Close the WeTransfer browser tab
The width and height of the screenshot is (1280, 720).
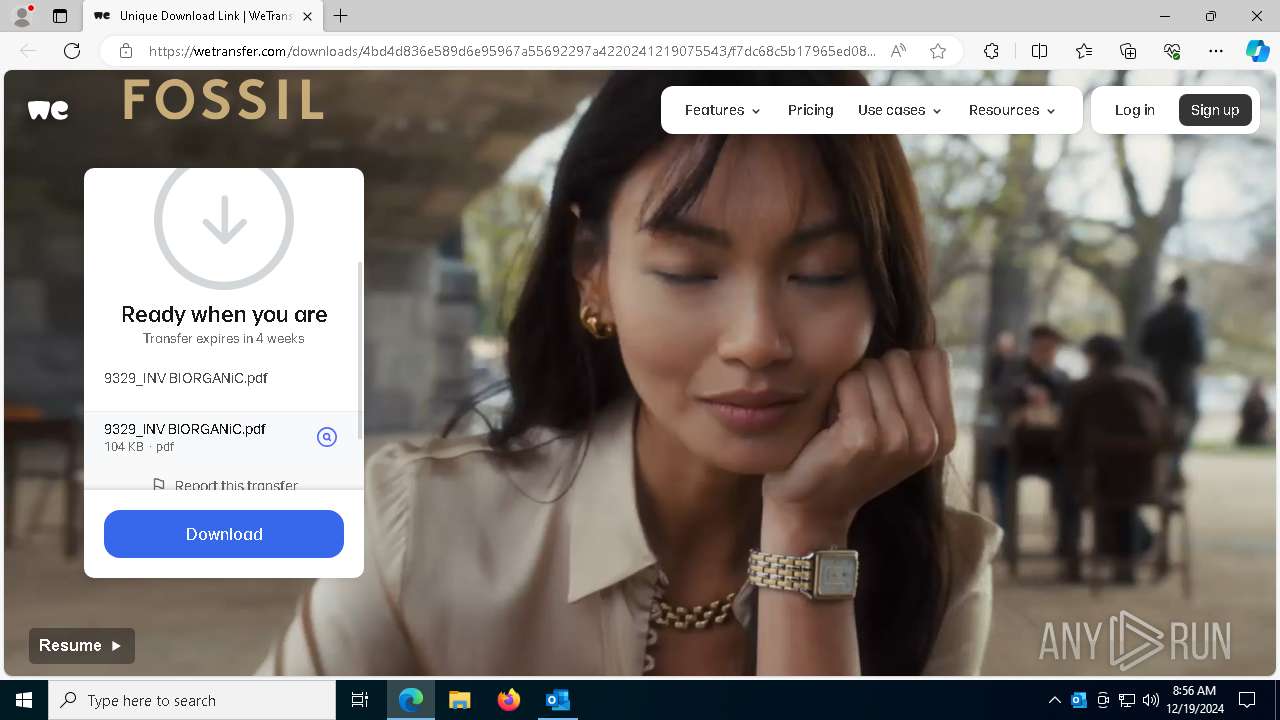point(307,16)
